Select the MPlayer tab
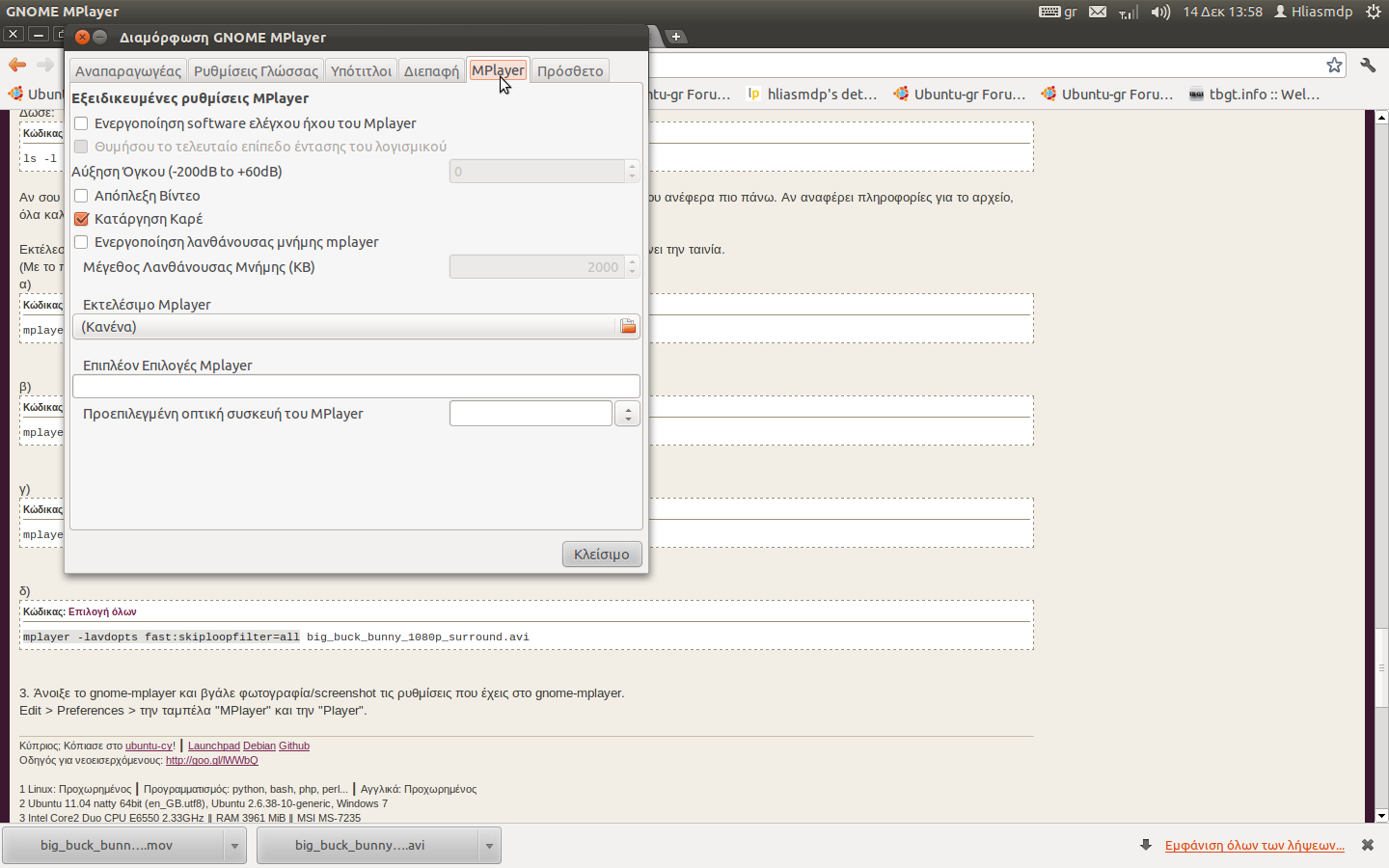1389x868 pixels. point(498,69)
